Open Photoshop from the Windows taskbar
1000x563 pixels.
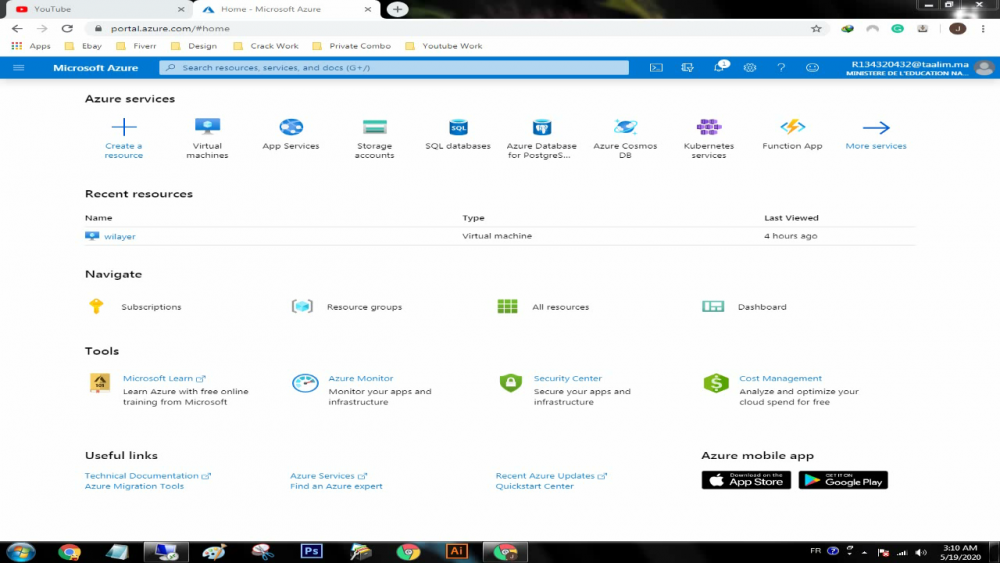(x=311, y=551)
